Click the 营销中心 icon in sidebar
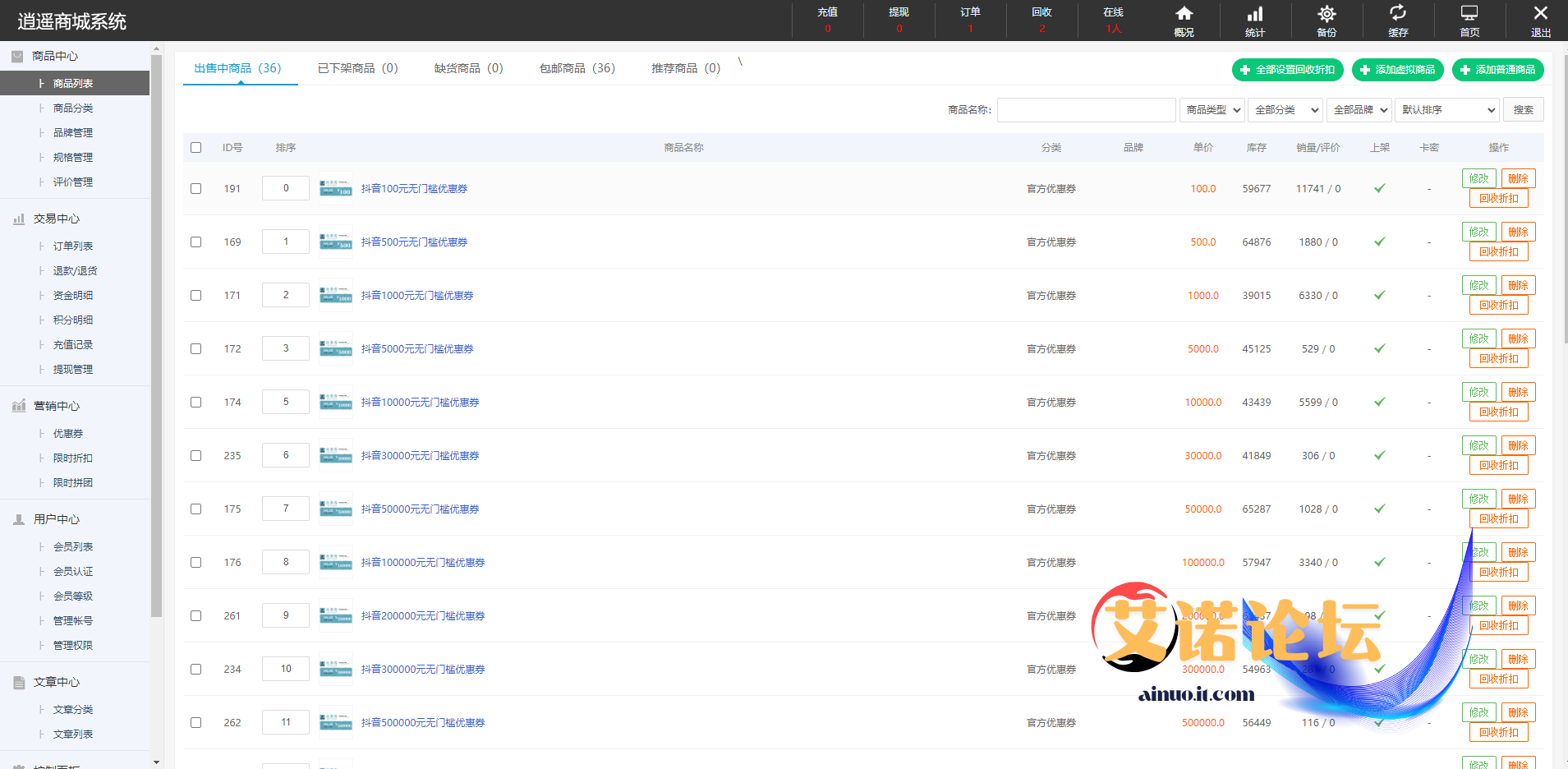This screenshot has height=769, width=1568. (18, 406)
